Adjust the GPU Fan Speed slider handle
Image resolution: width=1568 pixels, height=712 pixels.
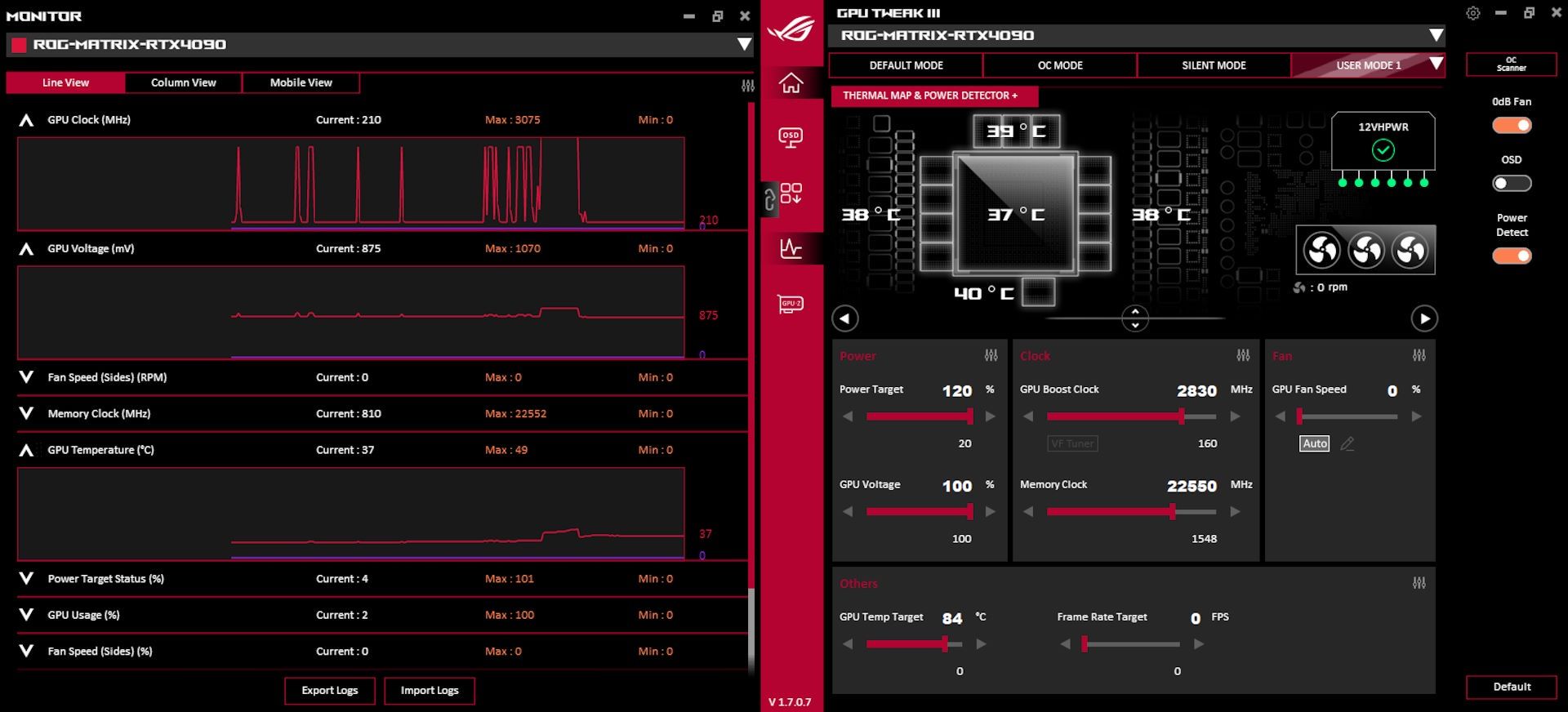(1299, 416)
